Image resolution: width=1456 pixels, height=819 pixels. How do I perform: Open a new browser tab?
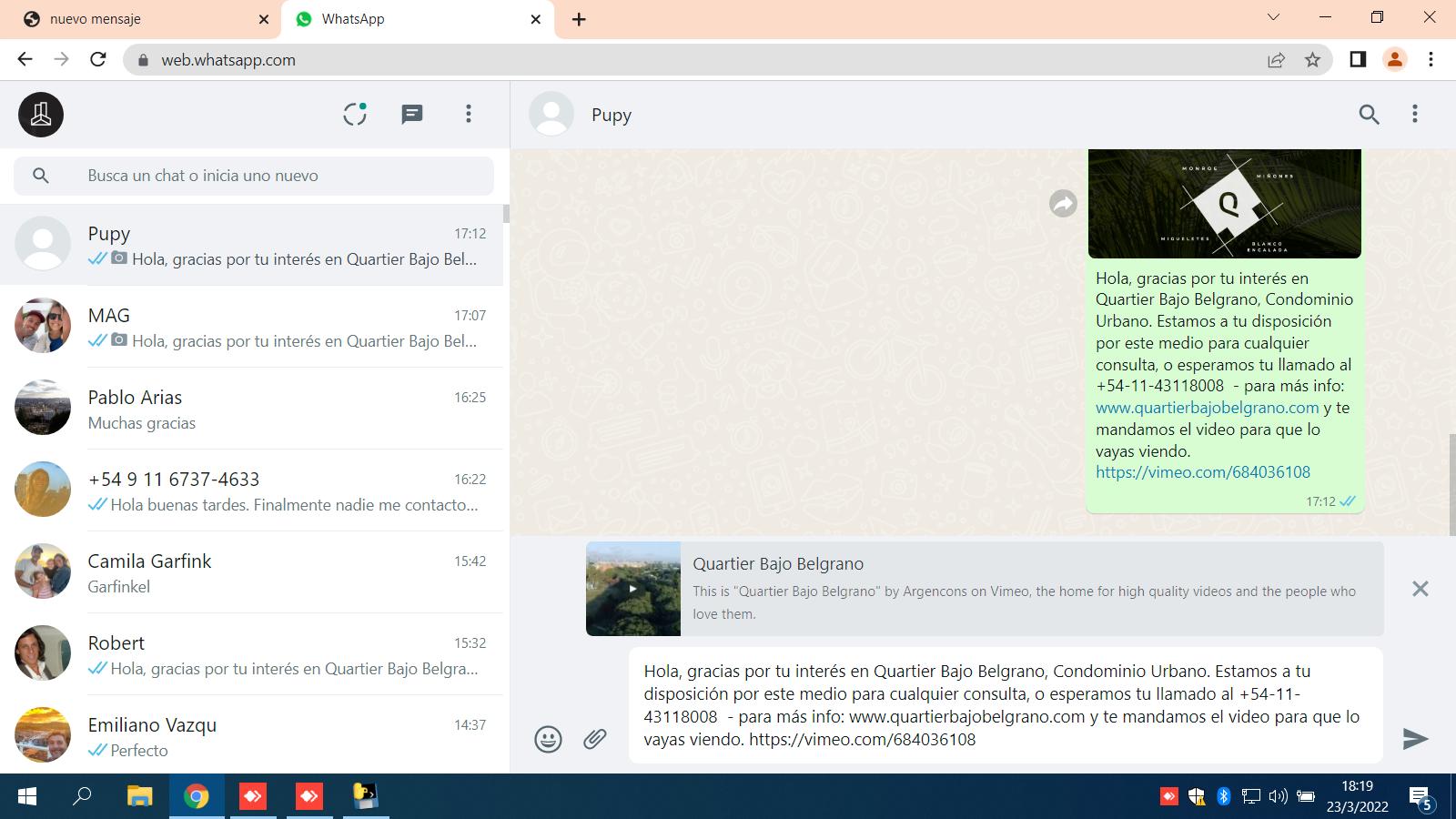tap(579, 19)
